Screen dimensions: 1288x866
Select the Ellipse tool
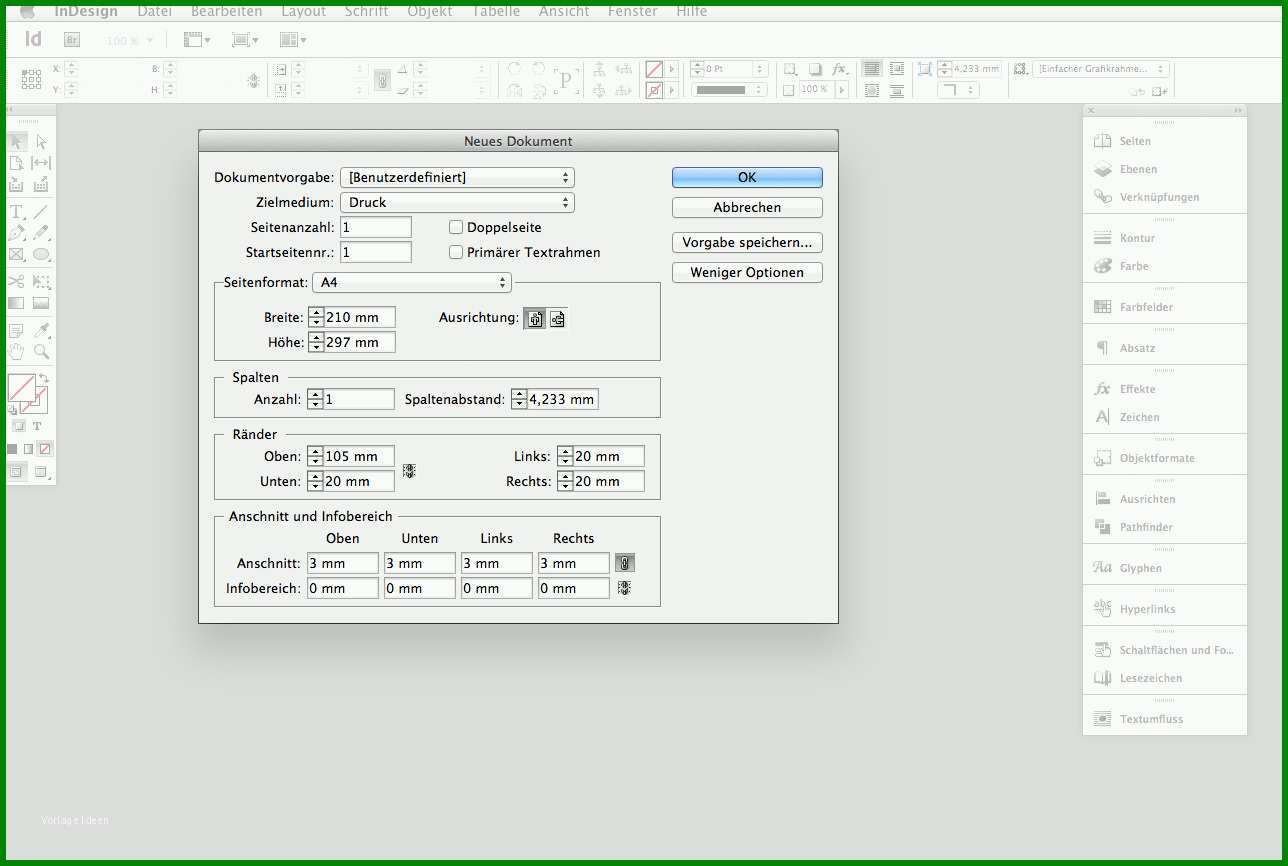[x=41, y=254]
